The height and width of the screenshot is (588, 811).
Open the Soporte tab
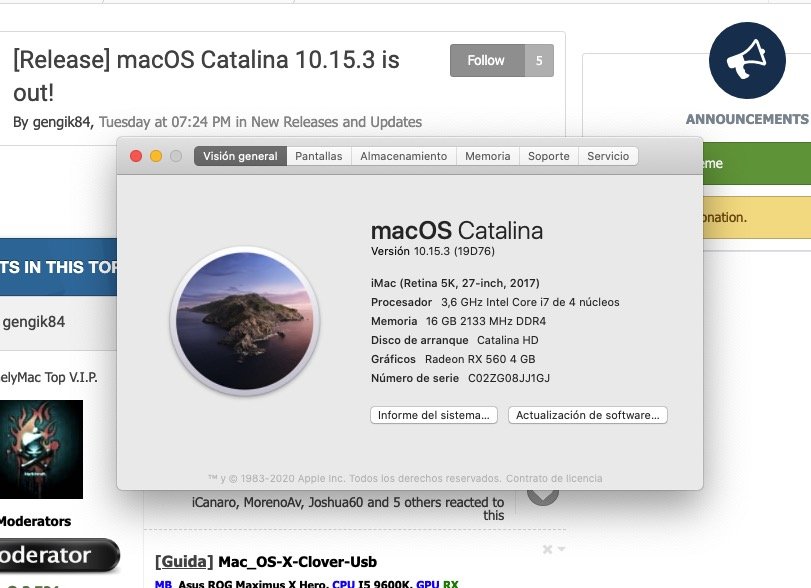[x=548, y=156]
